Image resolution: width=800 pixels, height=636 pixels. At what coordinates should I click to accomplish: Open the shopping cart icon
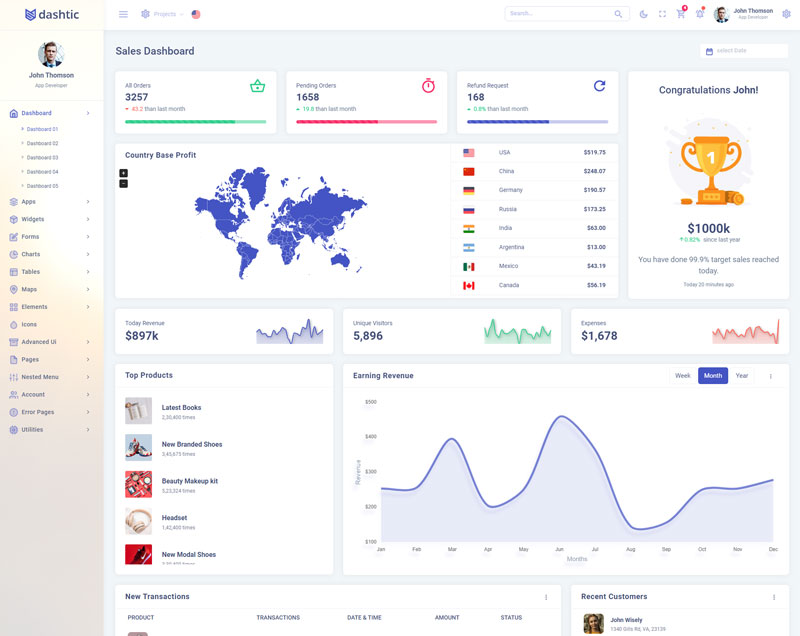[x=681, y=14]
